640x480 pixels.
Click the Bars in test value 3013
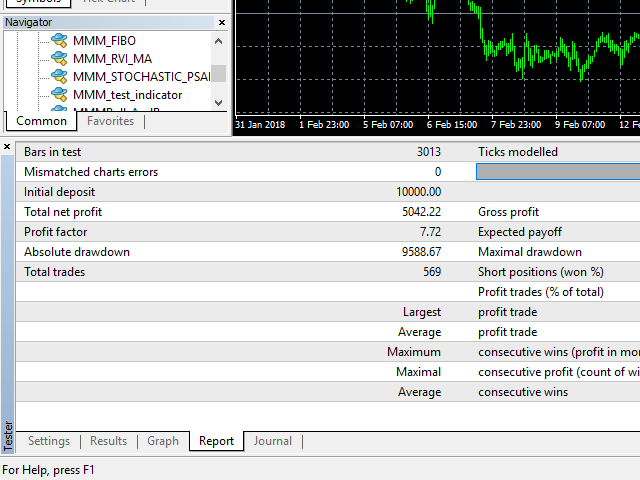click(x=429, y=152)
